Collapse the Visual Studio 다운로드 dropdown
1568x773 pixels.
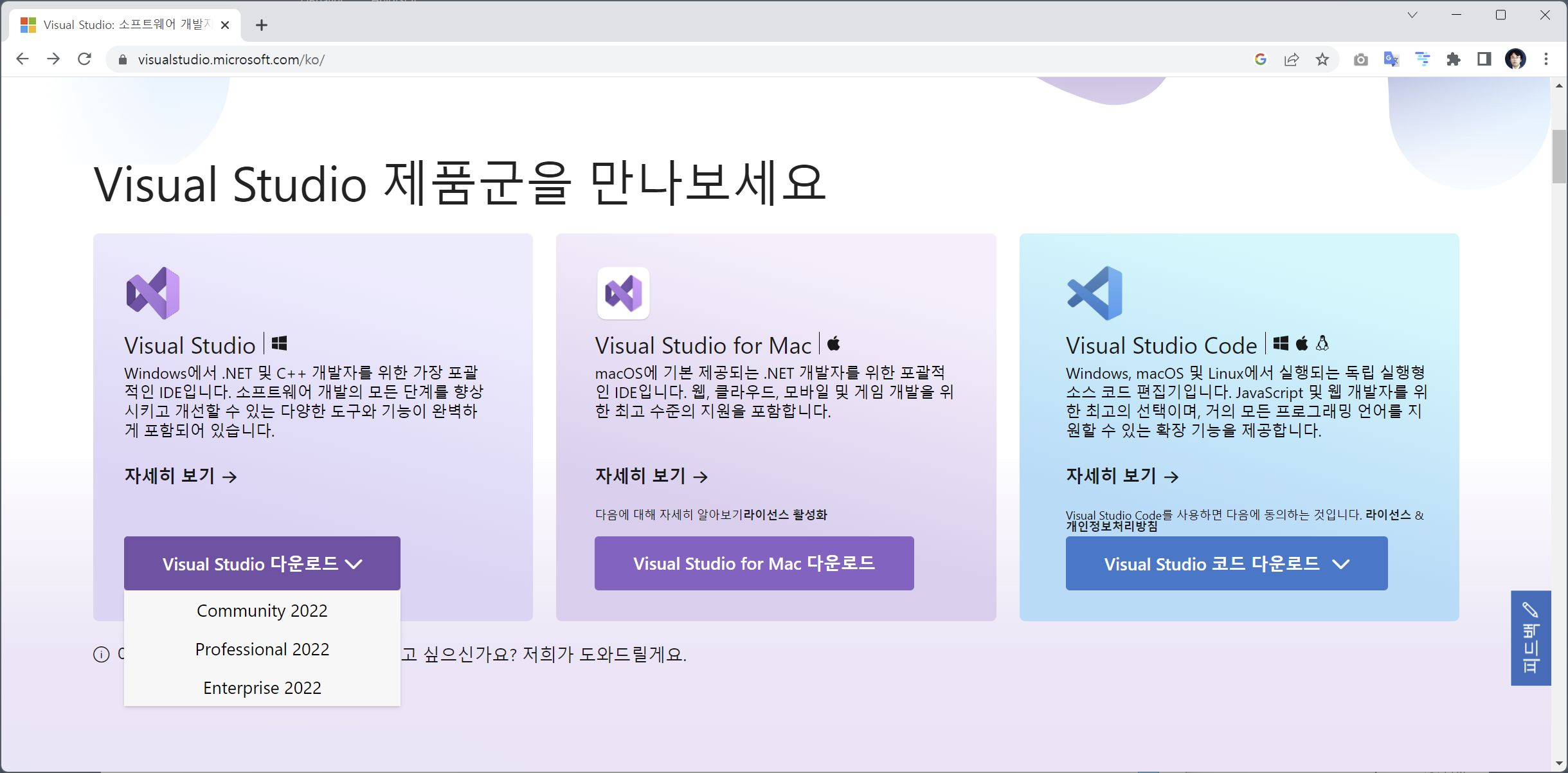(x=262, y=563)
